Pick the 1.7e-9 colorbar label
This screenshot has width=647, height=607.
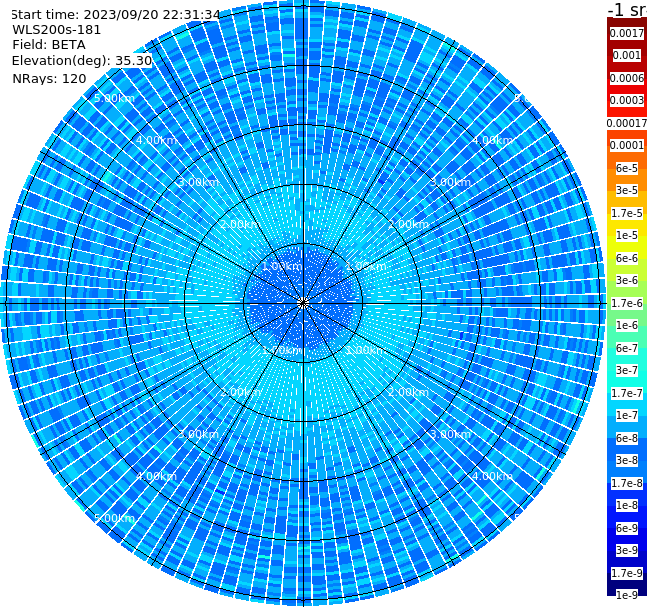[627, 573]
